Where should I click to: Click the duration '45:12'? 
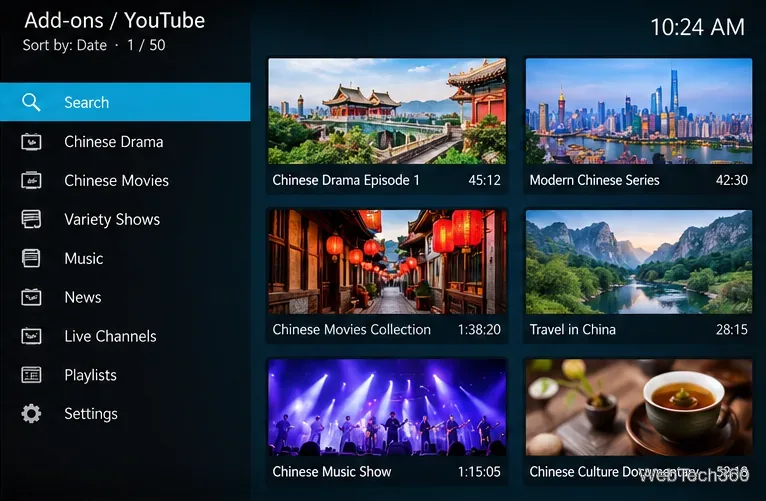point(485,180)
